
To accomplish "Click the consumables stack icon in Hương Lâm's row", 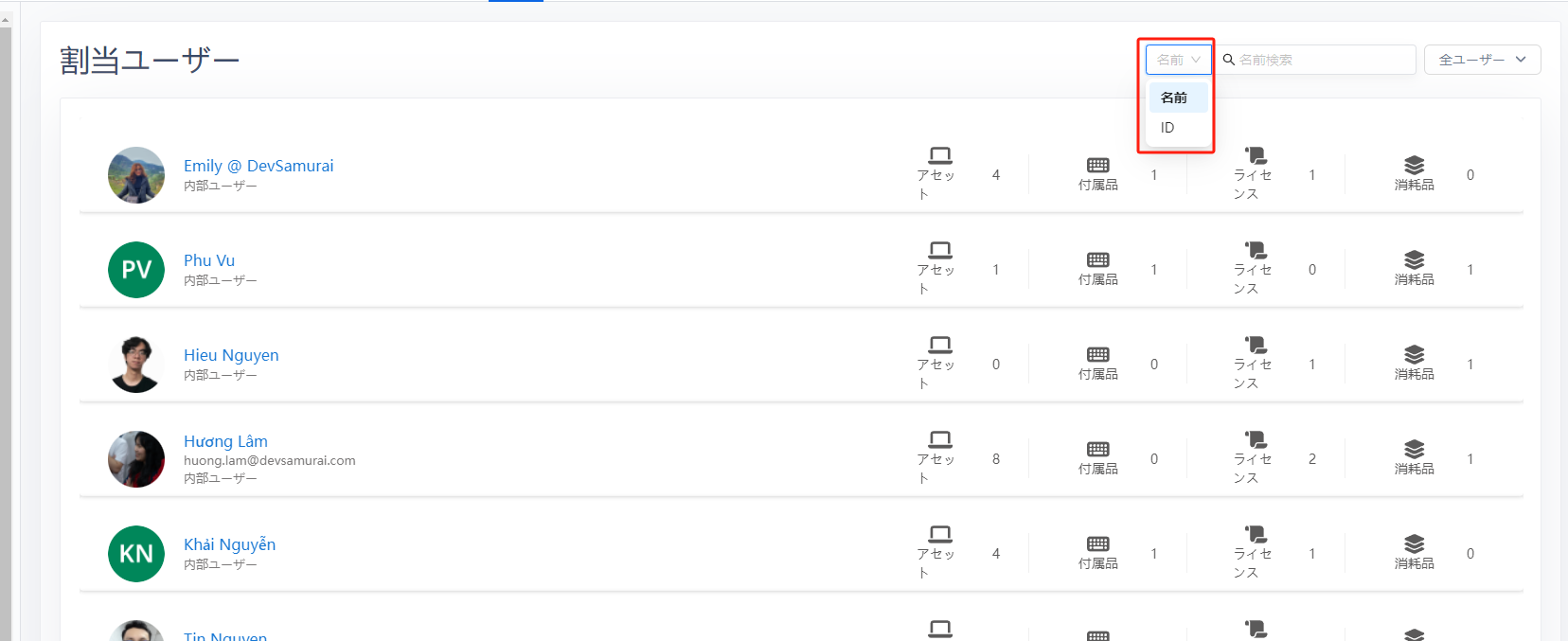I will pos(1414,449).
